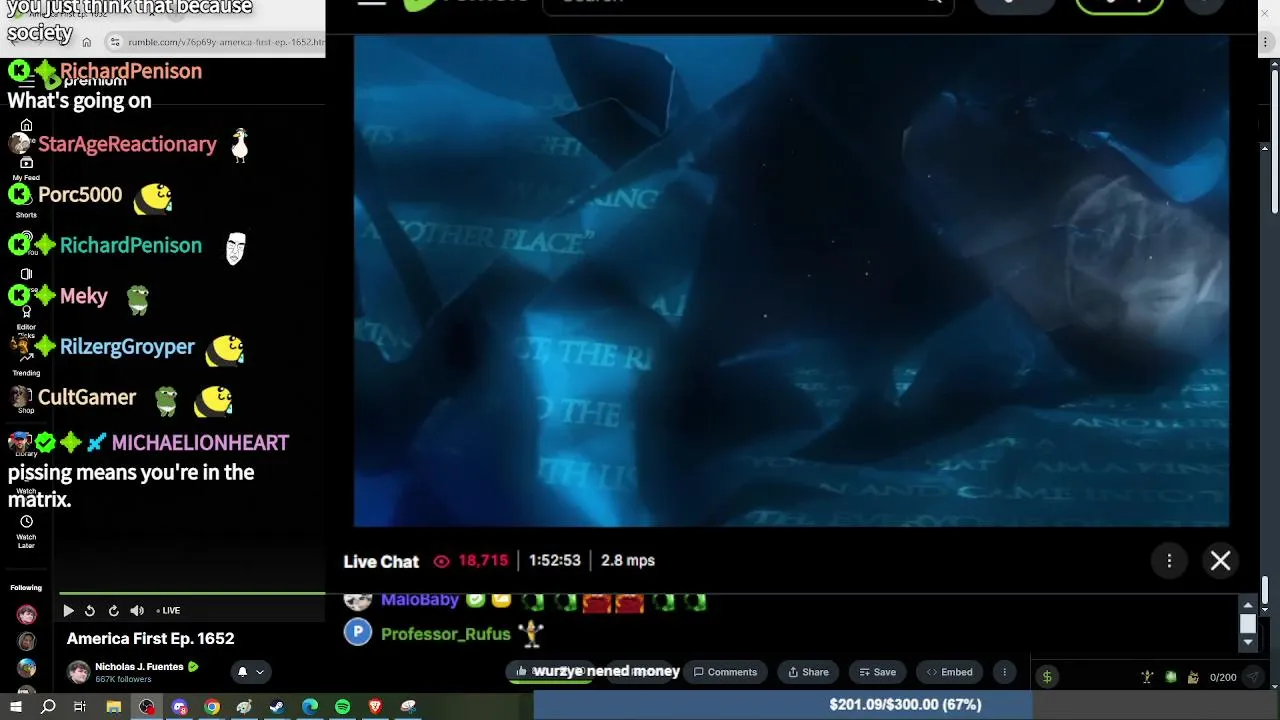1280x720 pixels.
Task: Click the video player area
Action: tap(791, 281)
